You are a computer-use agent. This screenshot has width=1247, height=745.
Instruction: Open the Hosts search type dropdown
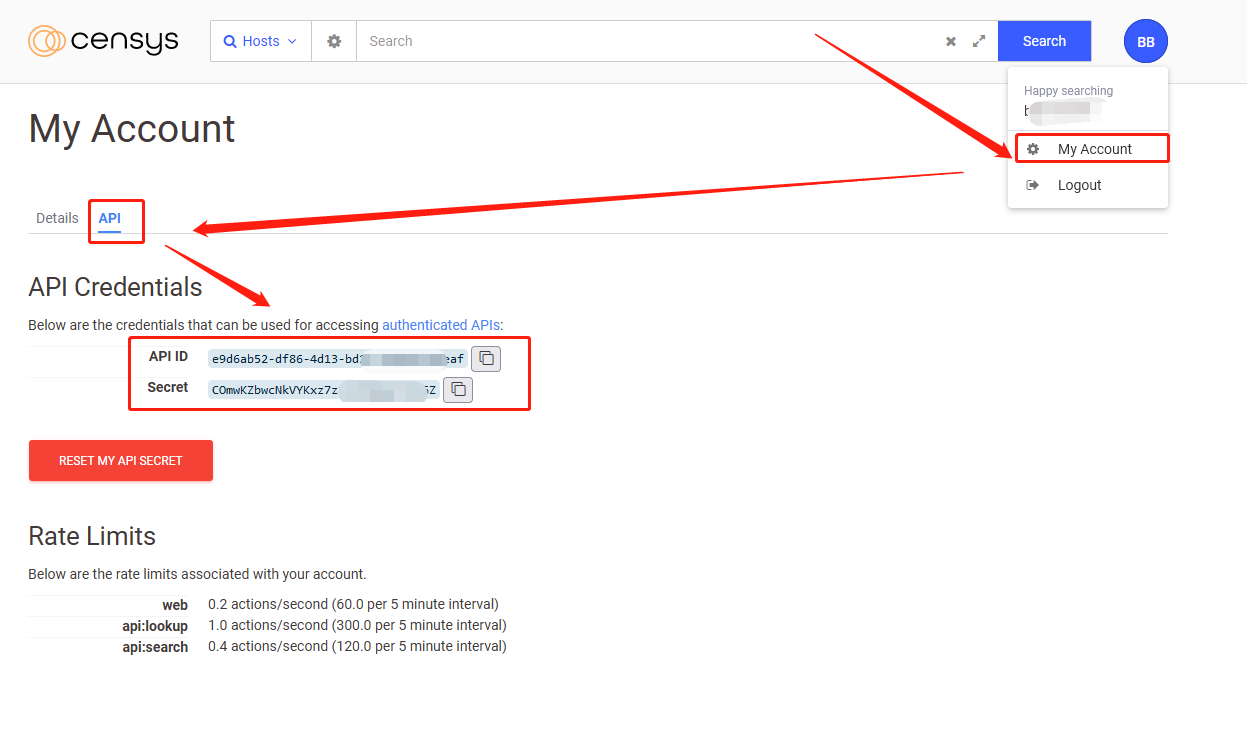coord(260,41)
